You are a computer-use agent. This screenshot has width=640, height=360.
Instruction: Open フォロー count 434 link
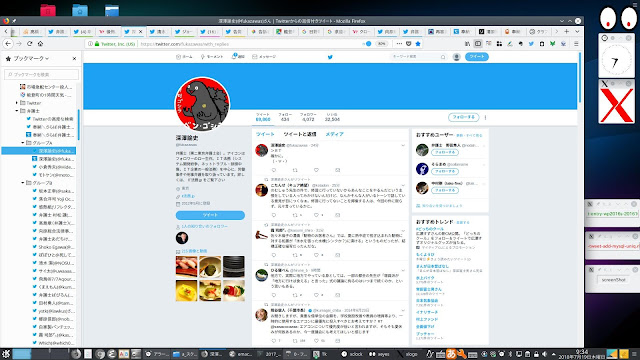(285, 117)
